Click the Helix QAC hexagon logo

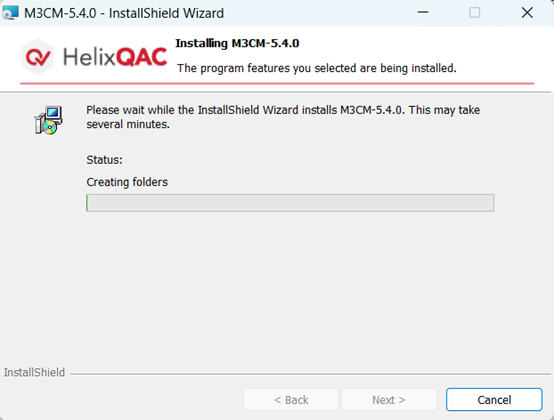pos(38,57)
